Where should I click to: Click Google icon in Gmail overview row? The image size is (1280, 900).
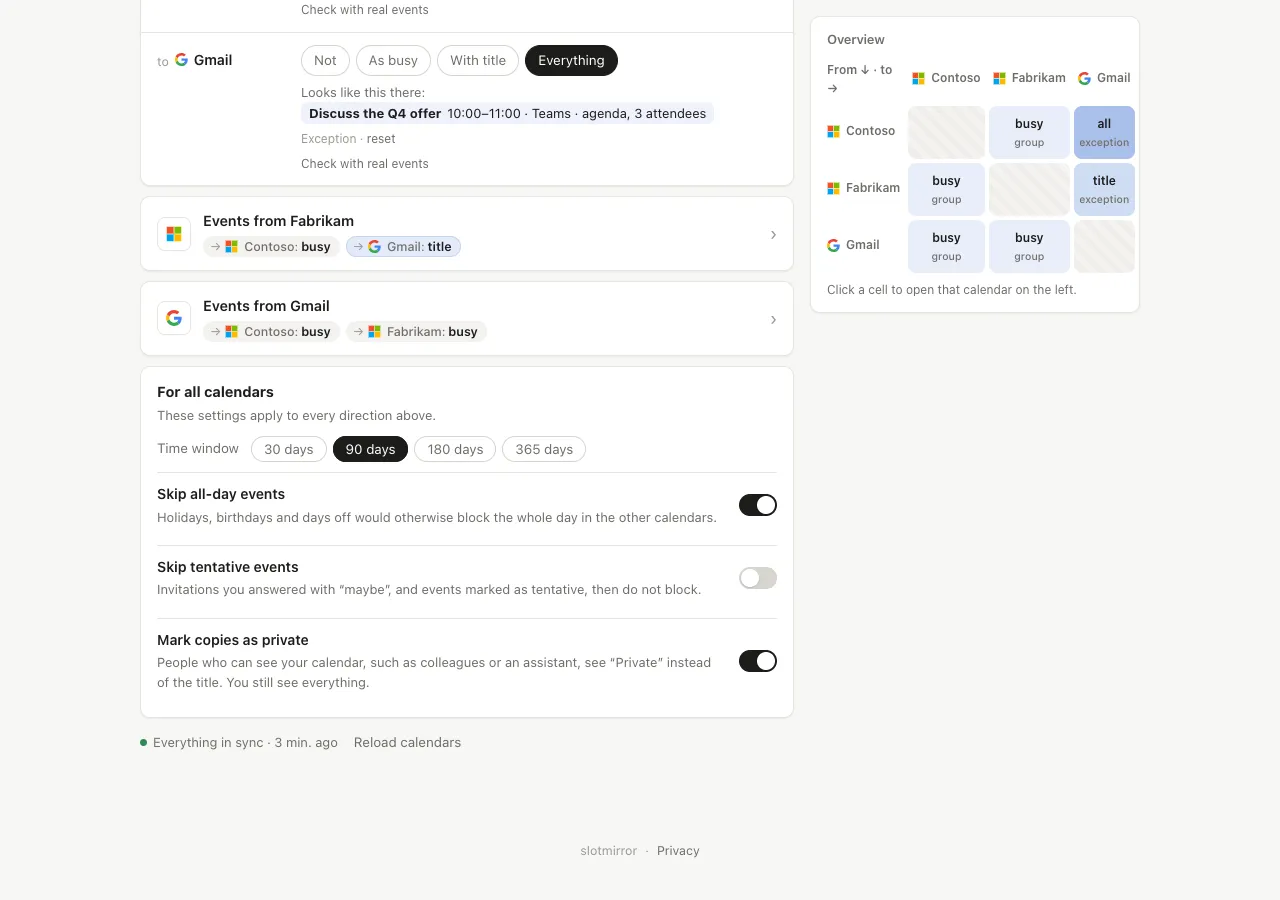point(834,245)
